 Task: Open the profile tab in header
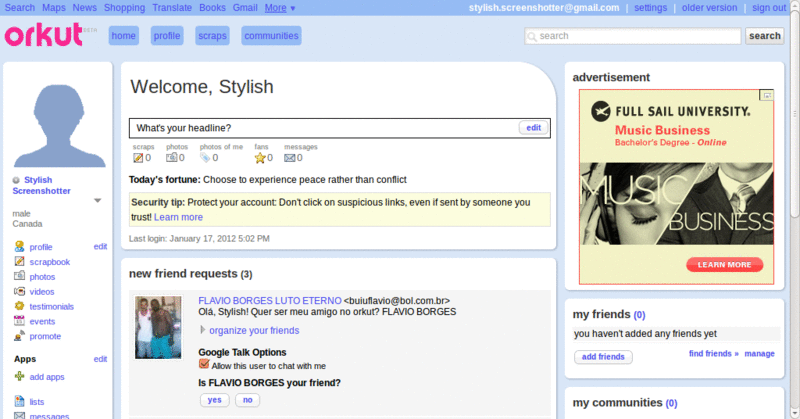167,36
